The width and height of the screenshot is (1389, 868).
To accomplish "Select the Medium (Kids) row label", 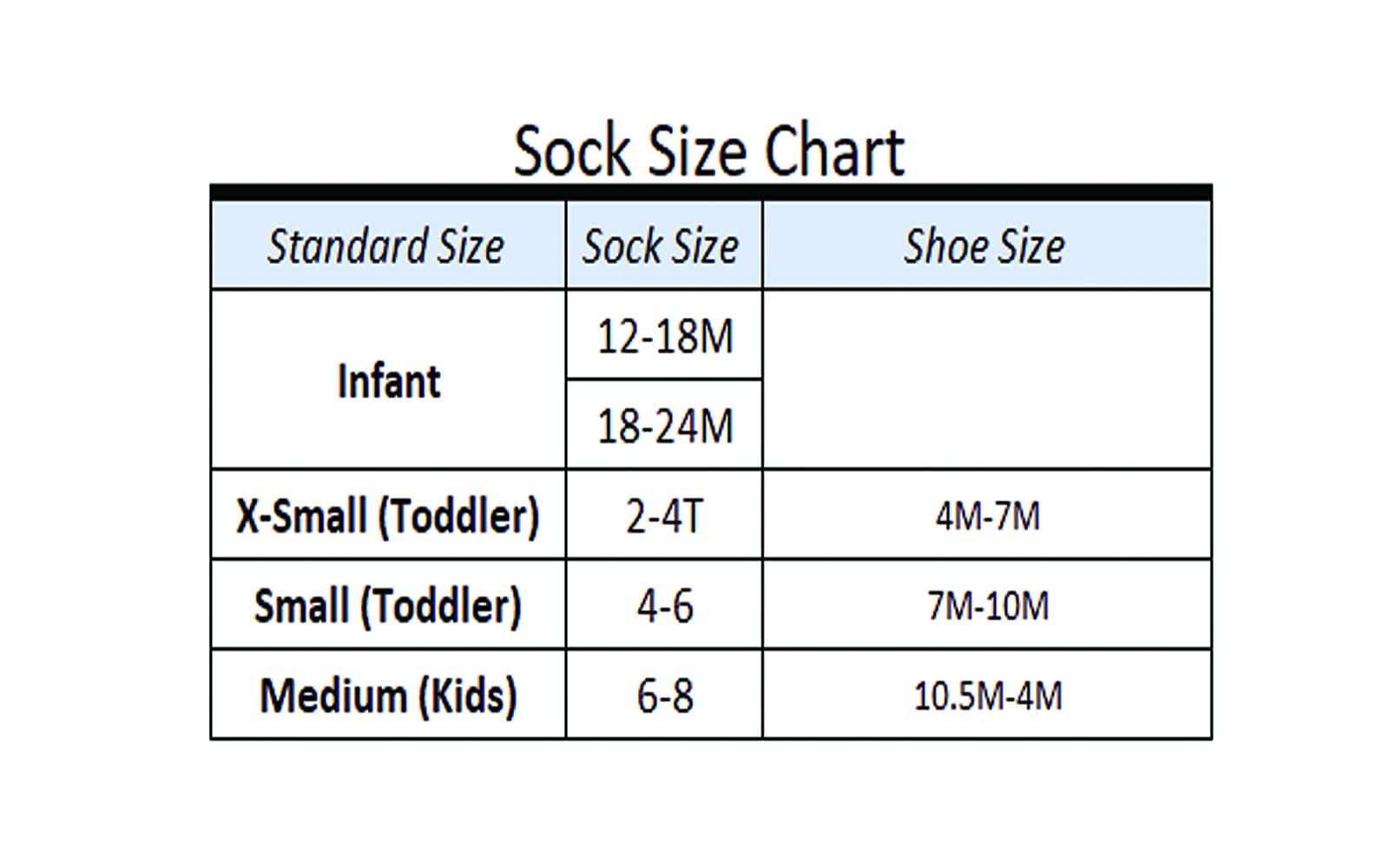I will point(388,694).
